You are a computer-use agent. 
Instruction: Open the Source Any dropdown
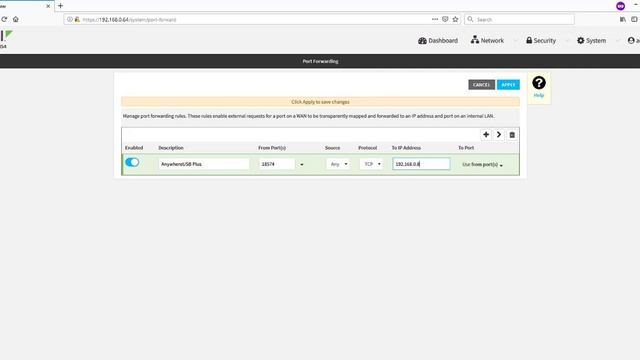pos(338,164)
